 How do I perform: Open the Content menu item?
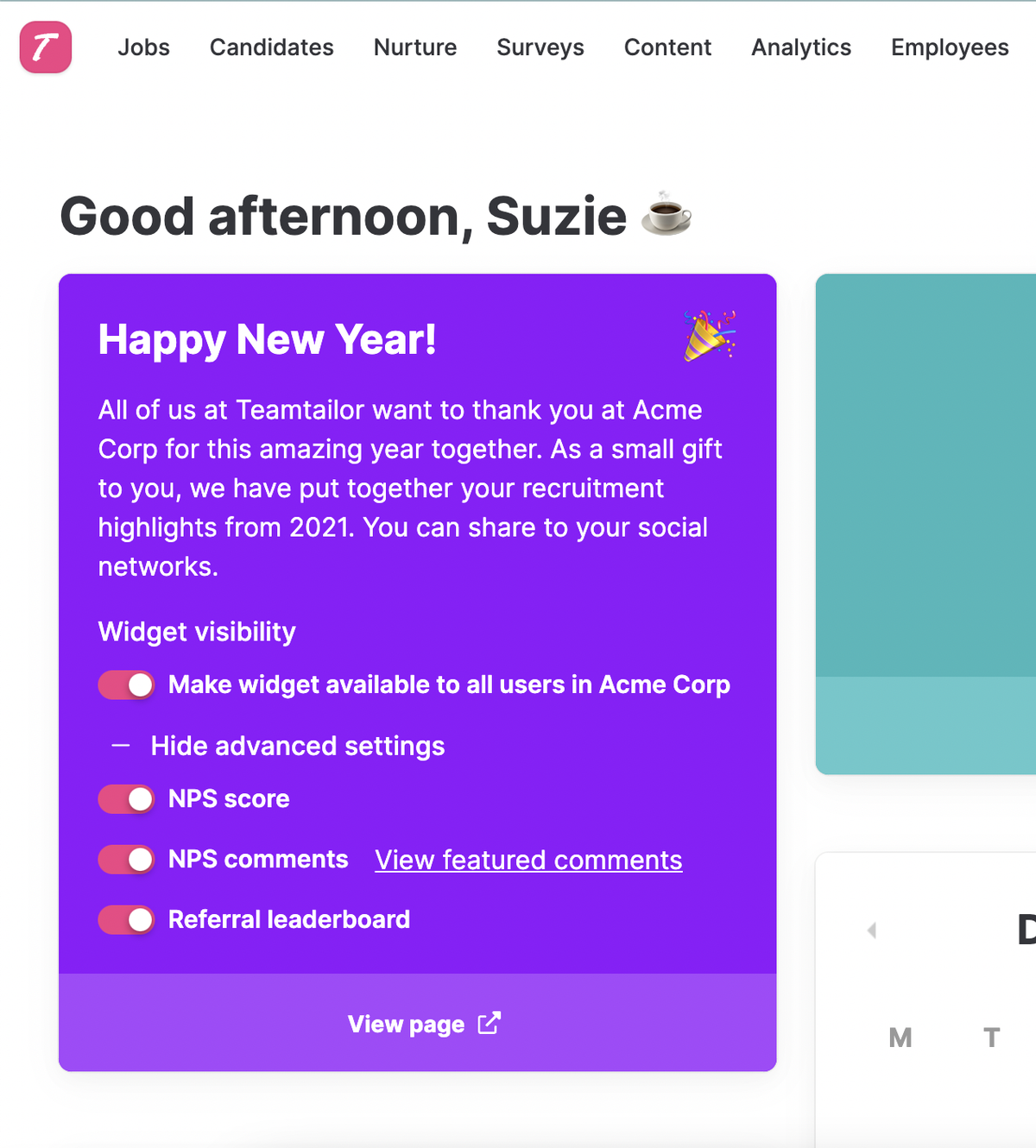click(667, 47)
